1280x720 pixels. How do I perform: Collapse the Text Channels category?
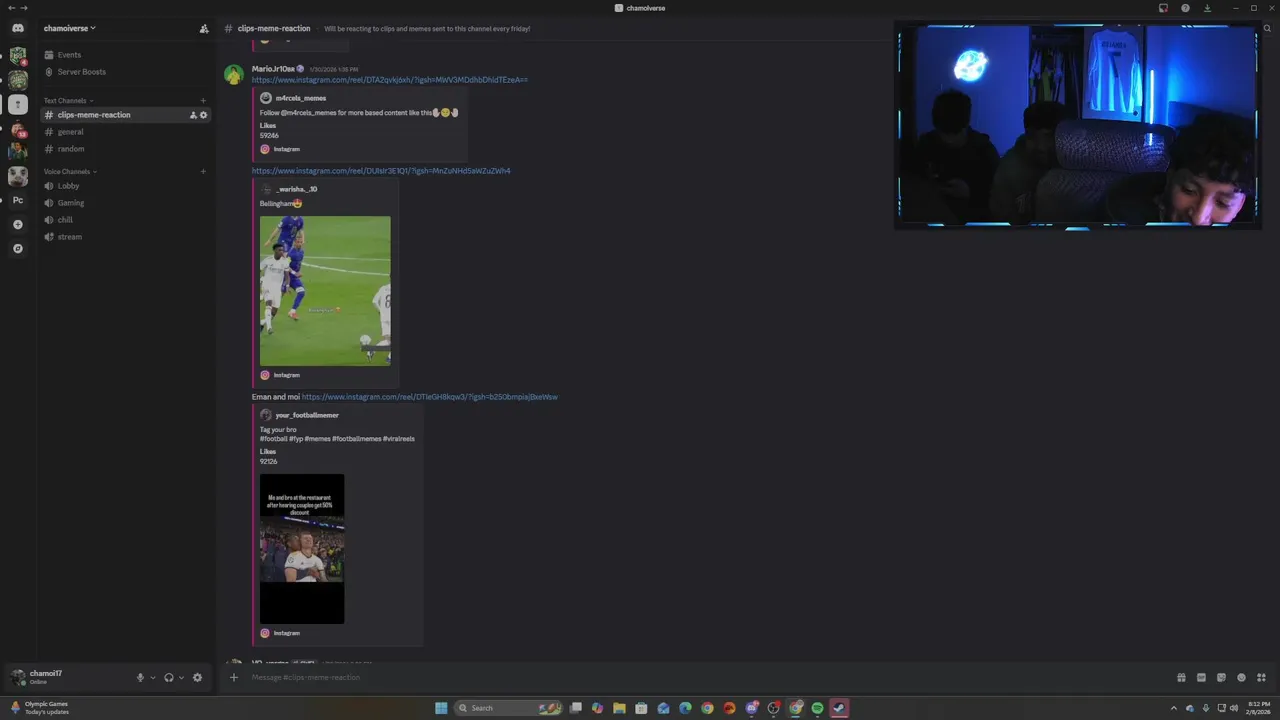pos(68,101)
